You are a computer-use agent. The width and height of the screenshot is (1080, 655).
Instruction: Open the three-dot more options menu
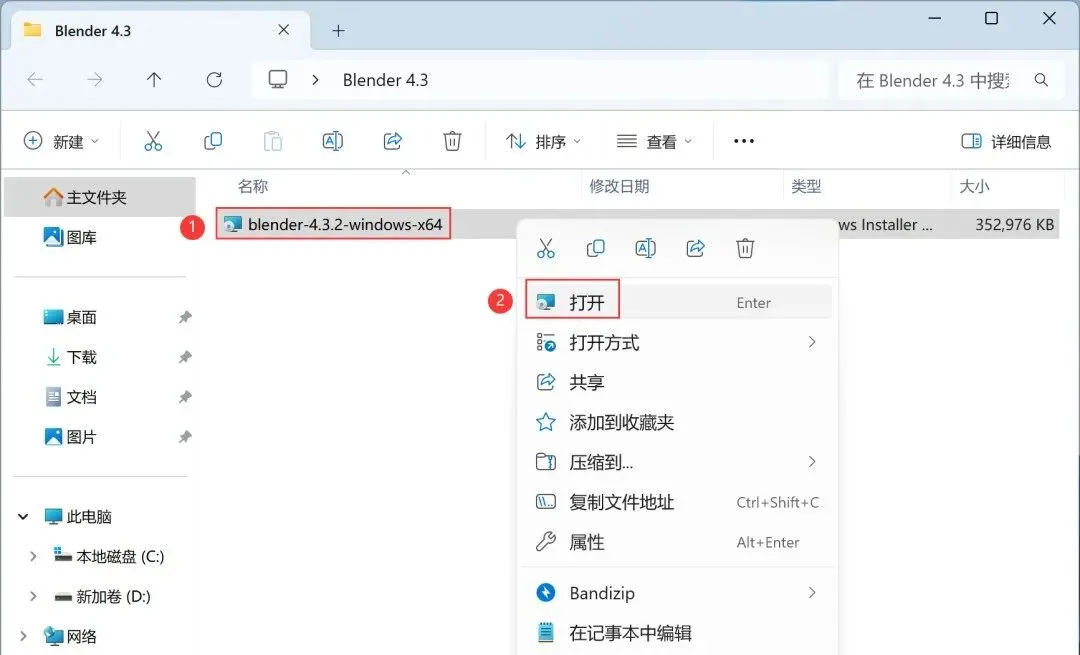[x=744, y=141]
